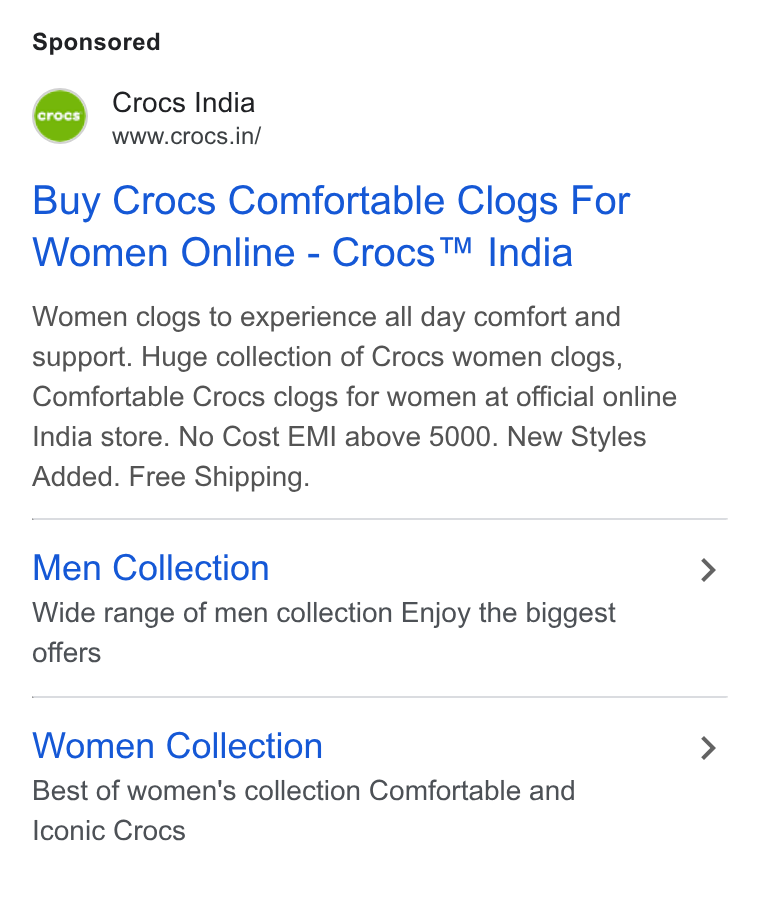Click the "Iconic Crocs" text line
This screenshot has height=898, width=760.
[109, 830]
